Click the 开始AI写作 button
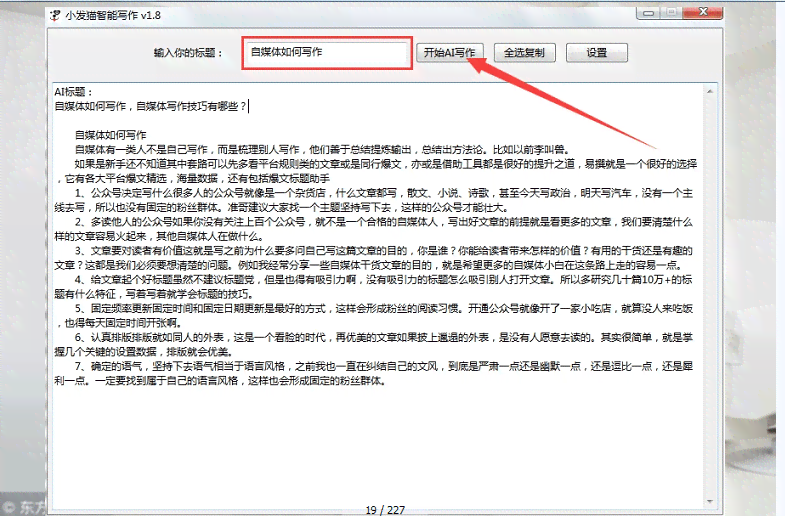This screenshot has height=516, width=785. [450, 53]
